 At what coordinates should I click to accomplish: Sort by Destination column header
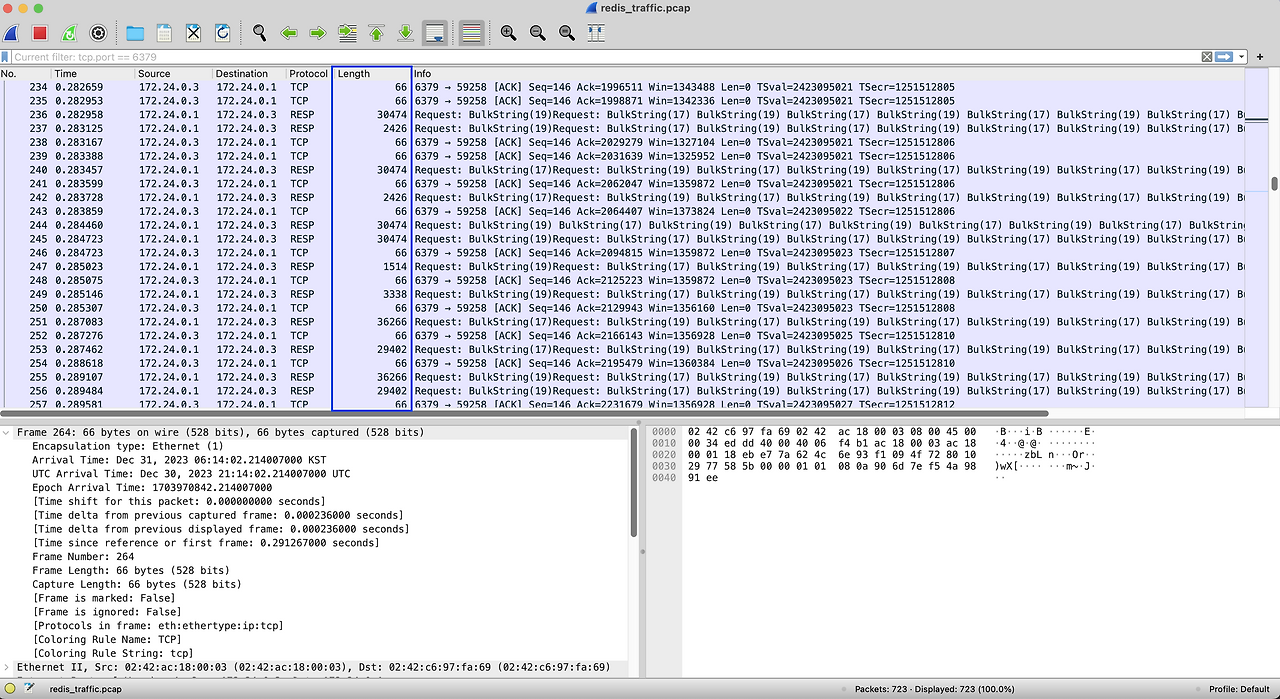click(x=248, y=74)
